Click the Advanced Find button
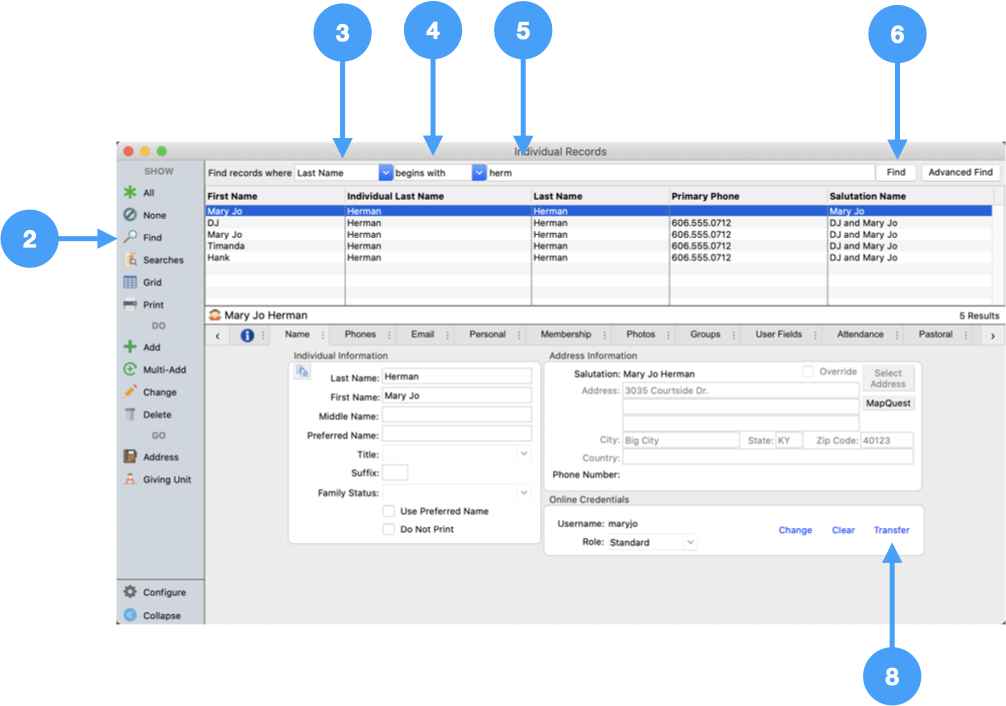This screenshot has height=706, width=1006. 959,173
